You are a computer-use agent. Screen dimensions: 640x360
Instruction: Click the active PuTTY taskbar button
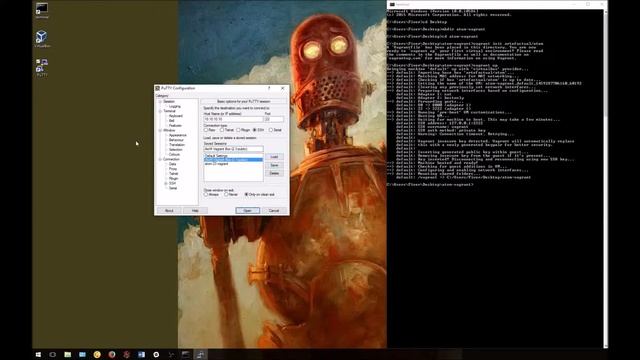click(x=200, y=355)
